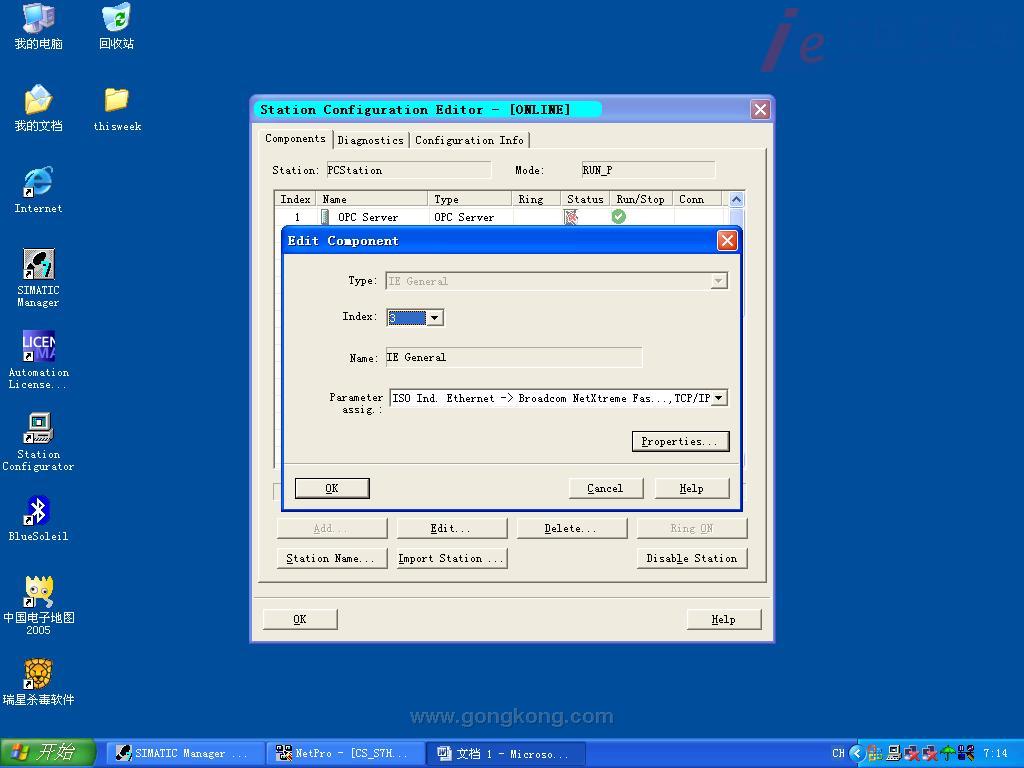Click the greyed-out Add... button

pos(331,528)
